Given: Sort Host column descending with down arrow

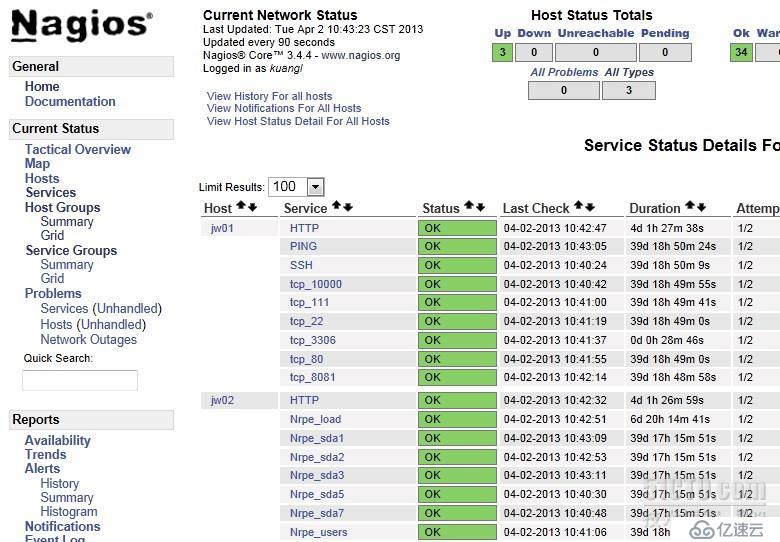Looking at the screenshot, I should point(252,207).
